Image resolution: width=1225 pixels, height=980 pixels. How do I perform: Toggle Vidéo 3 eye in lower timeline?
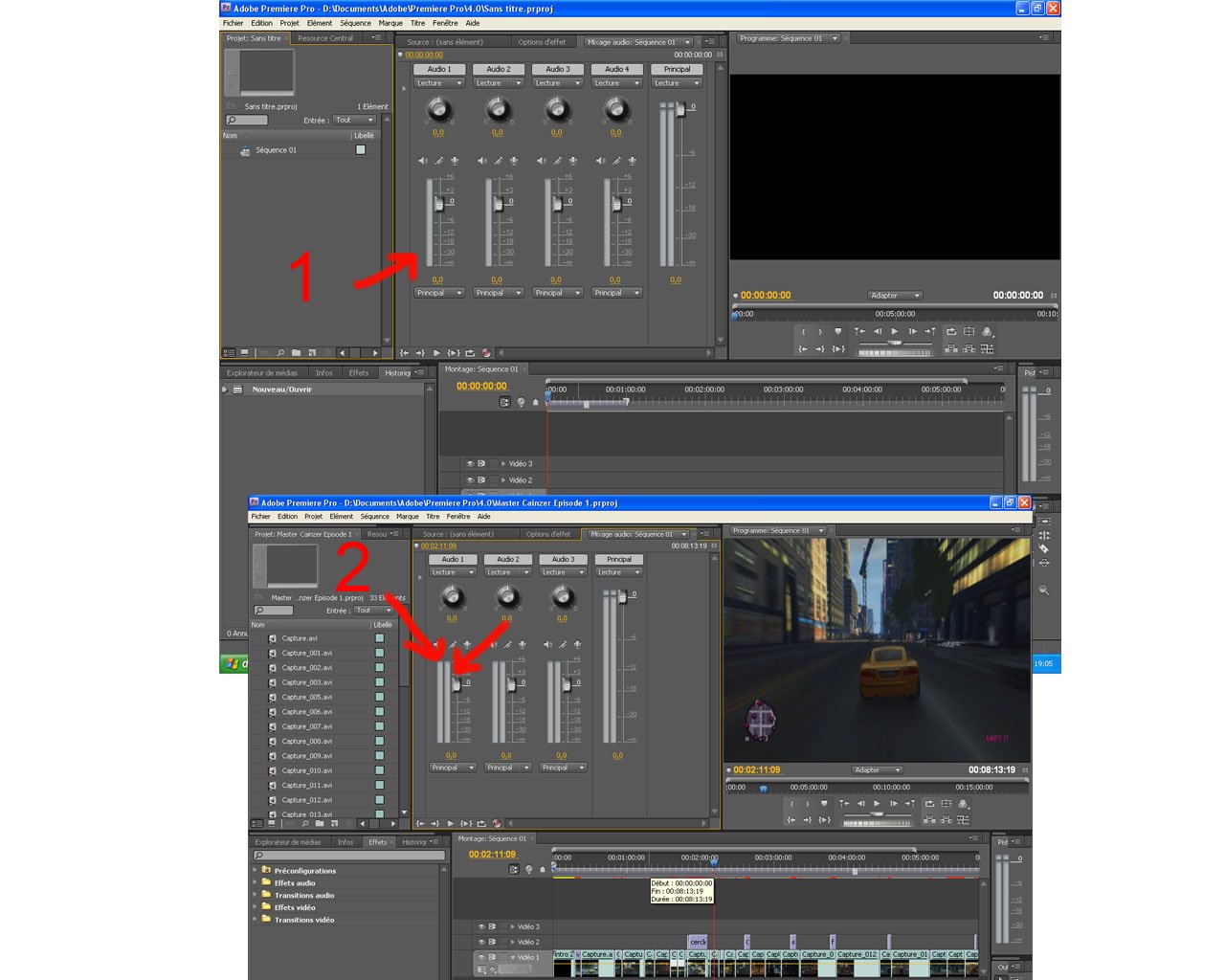pyautogui.click(x=481, y=926)
